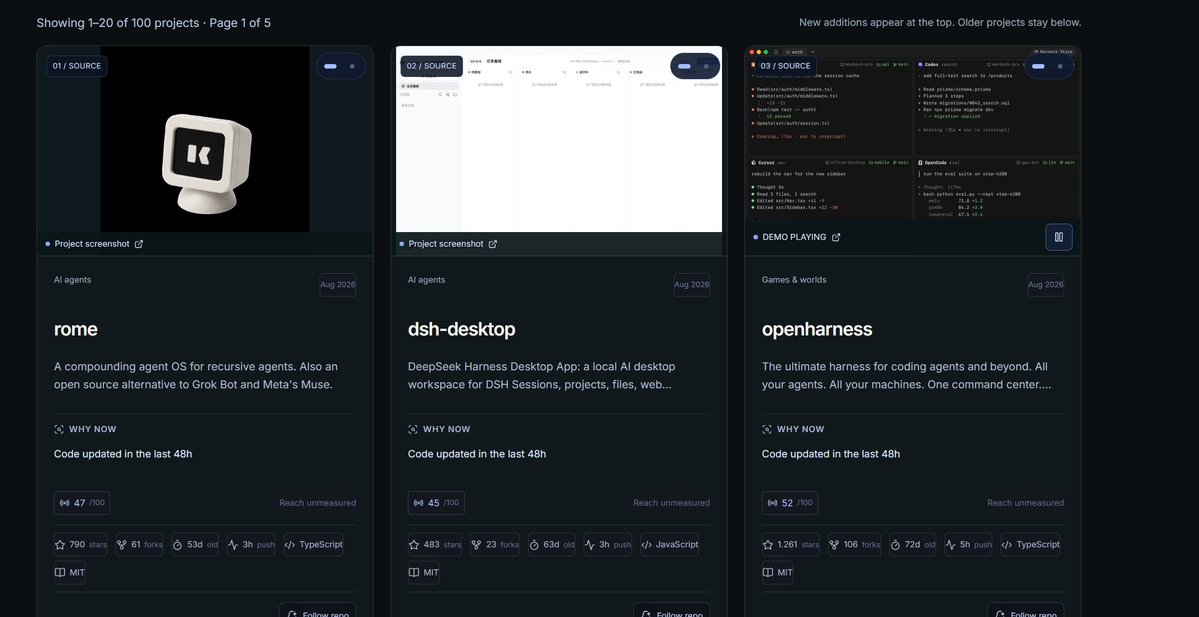Click the WHY NOW icon on openharness card
This screenshot has height=617, width=1199.
(767, 429)
